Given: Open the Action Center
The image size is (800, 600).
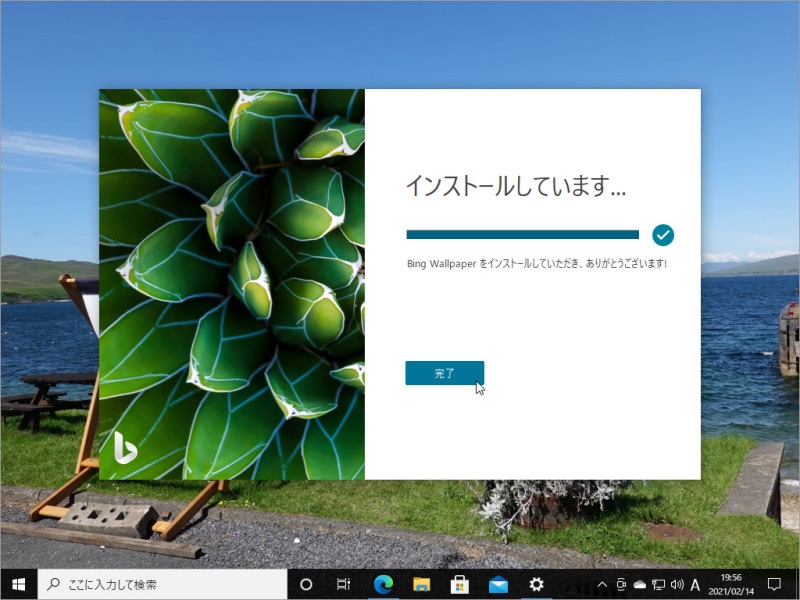Looking at the screenshot, I should [x=777, y=583].
